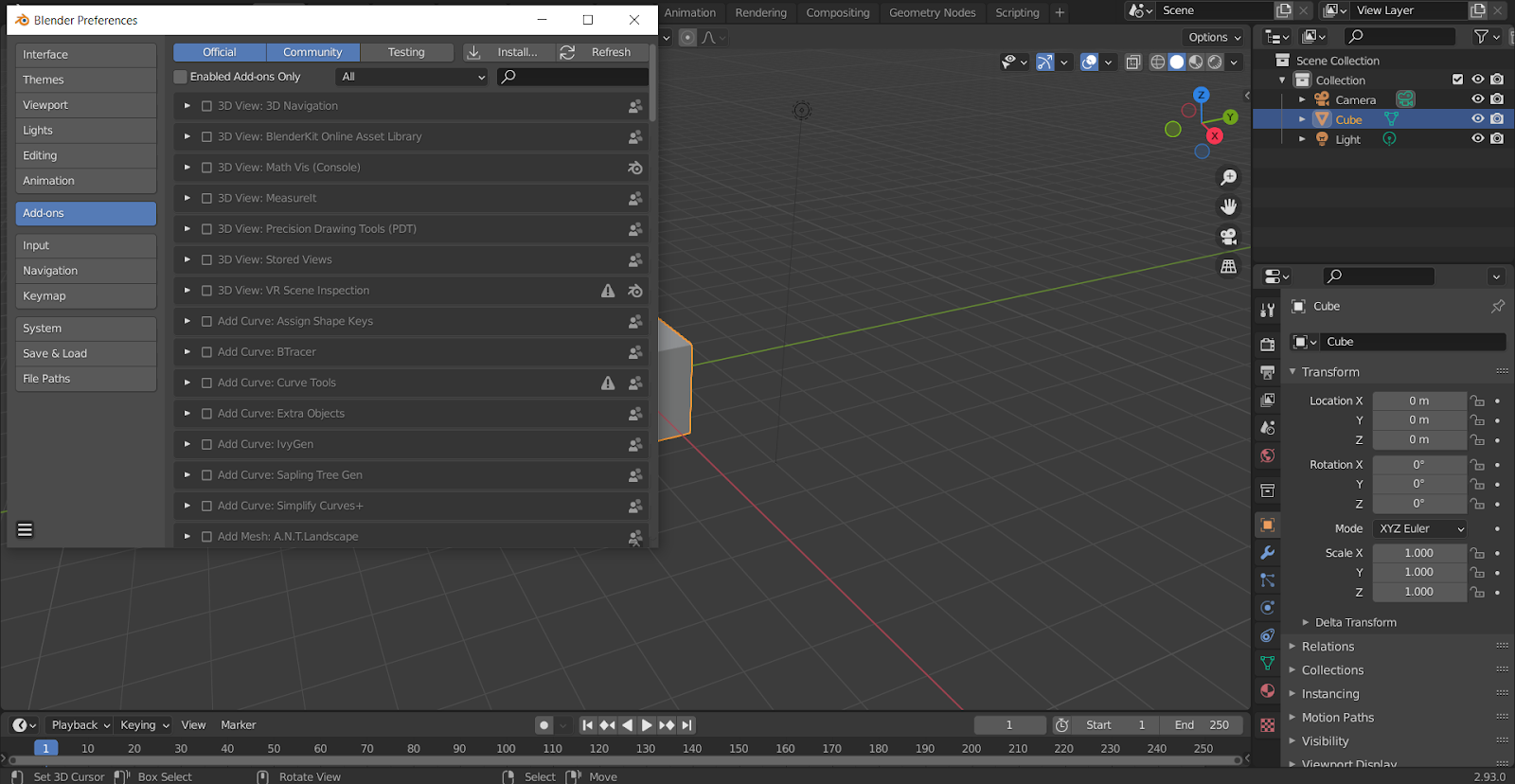1515x784 pixels.
Task: Open the Tool properties tab icon
Action: coord(1267,310)
